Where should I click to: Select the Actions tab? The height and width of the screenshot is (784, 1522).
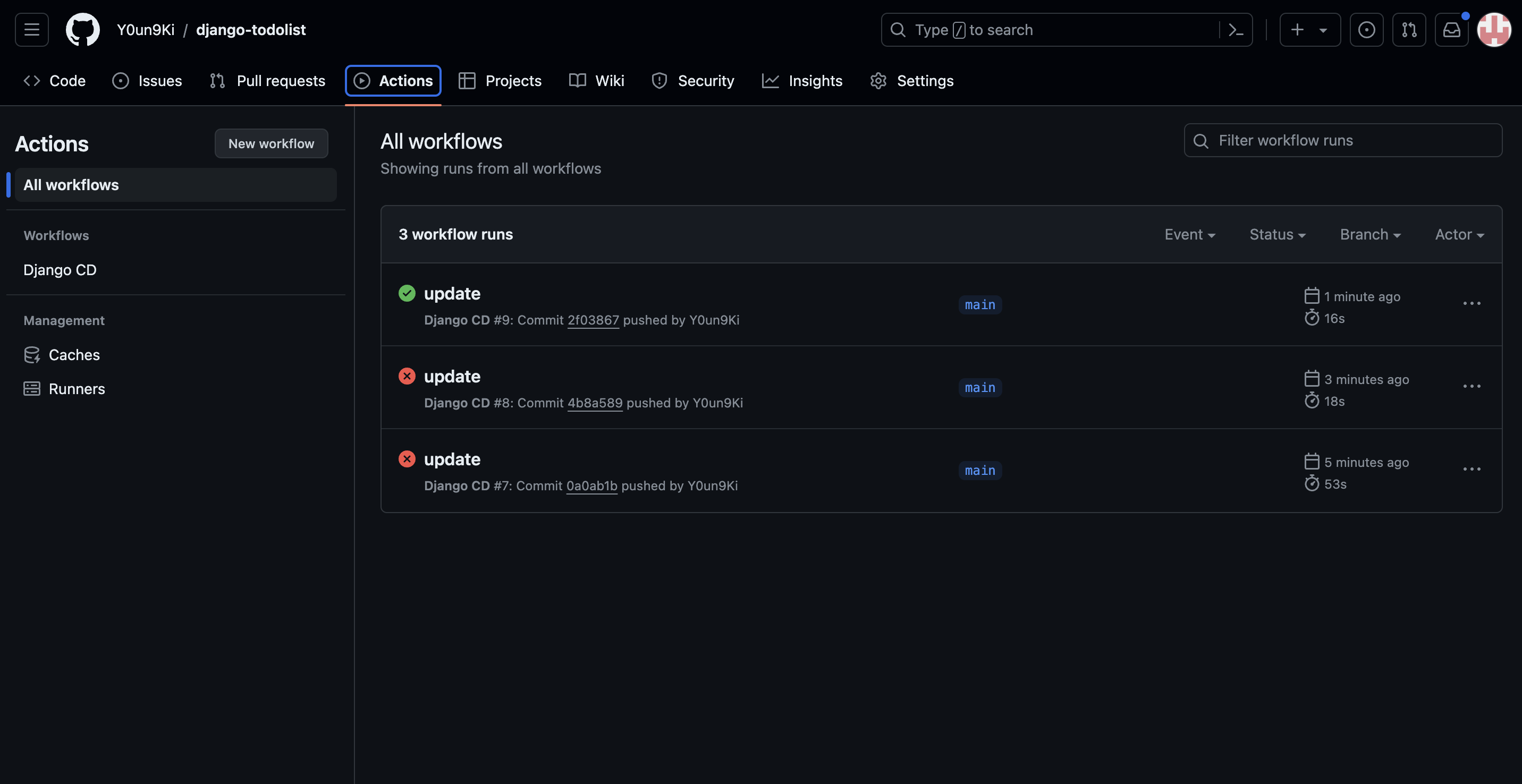(393, 81)
